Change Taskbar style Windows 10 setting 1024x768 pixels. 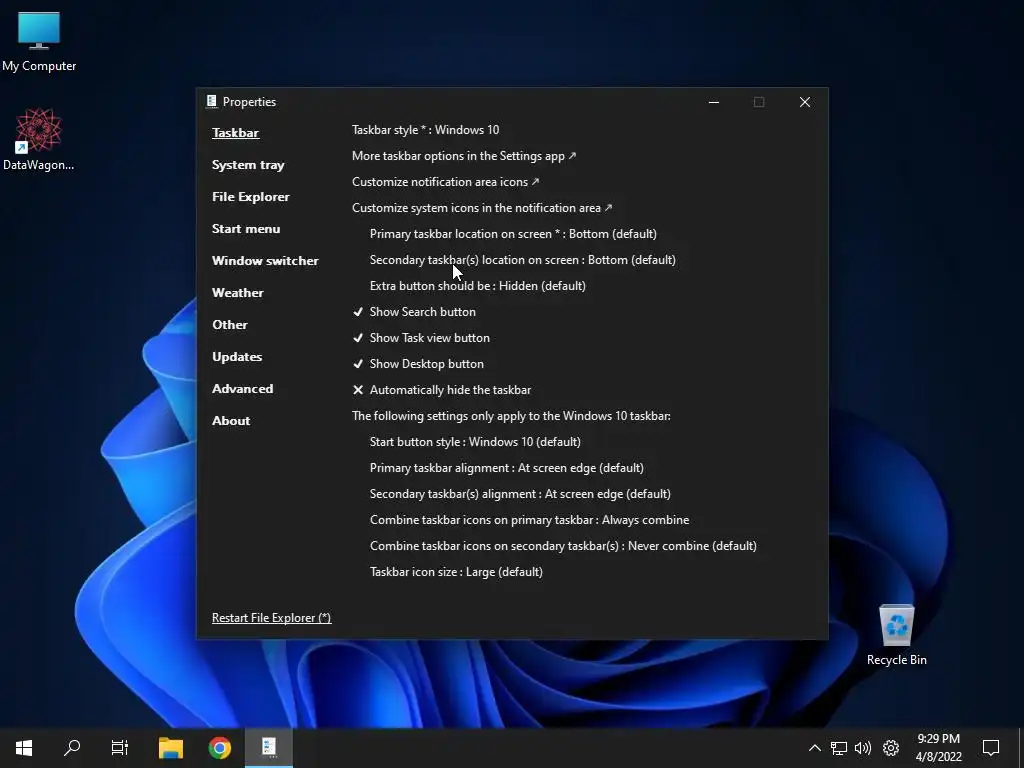point(426,130)
